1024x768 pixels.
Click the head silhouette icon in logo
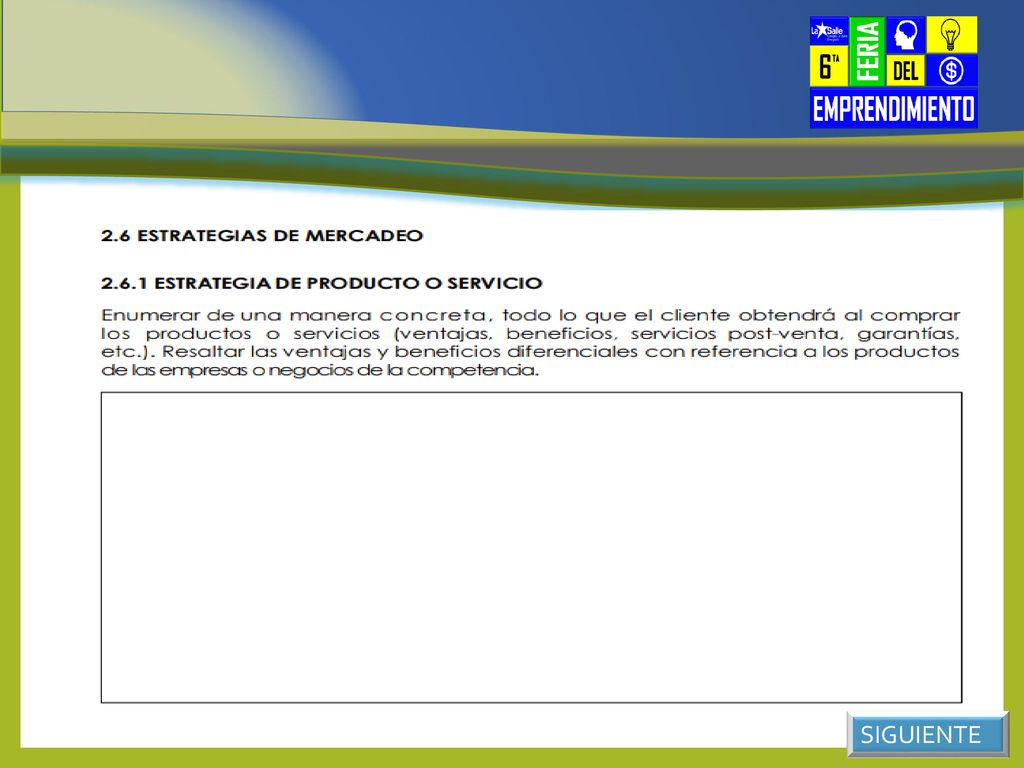(x=905, y=35)
